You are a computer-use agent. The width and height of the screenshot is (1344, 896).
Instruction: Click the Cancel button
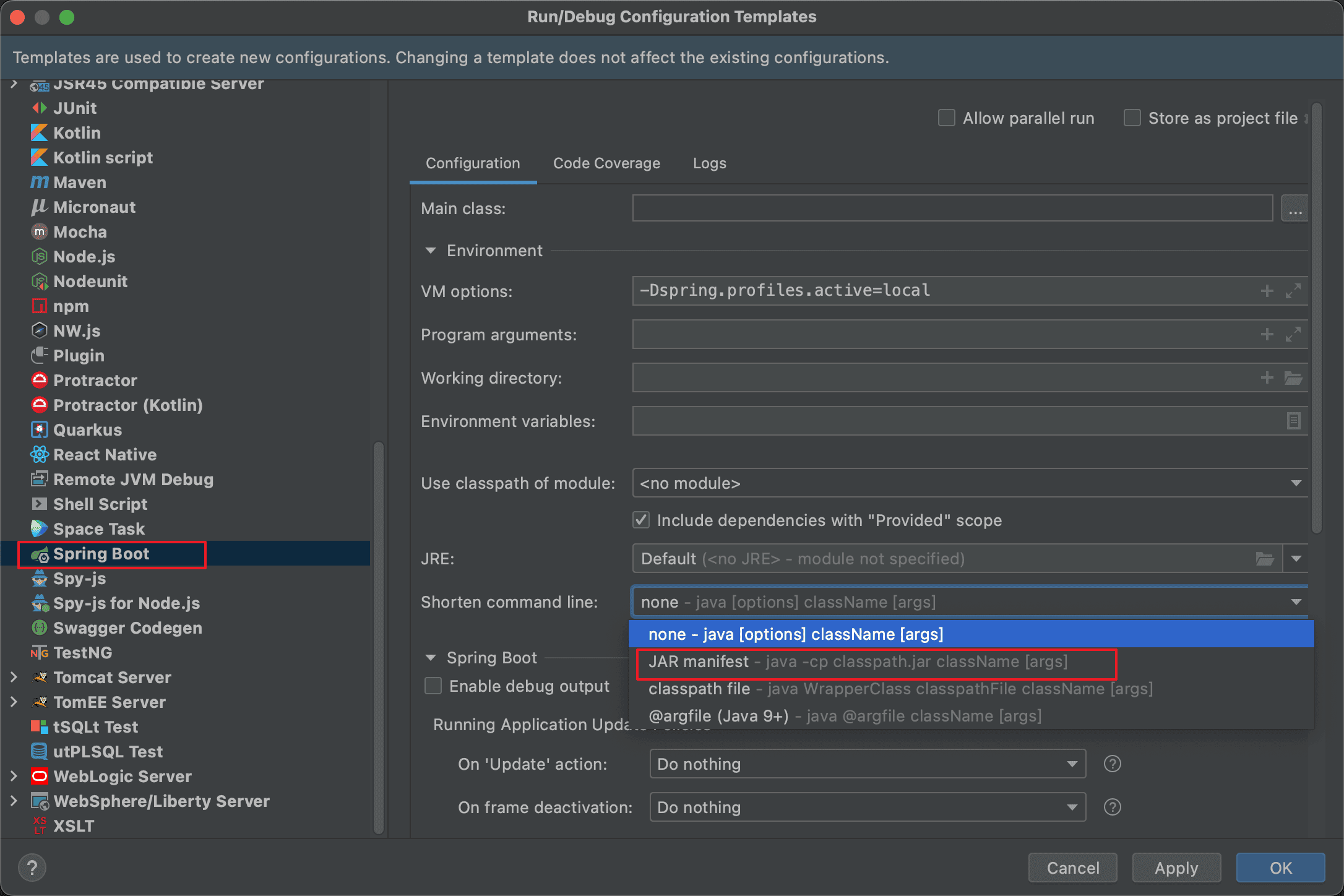pos(1072,868)
